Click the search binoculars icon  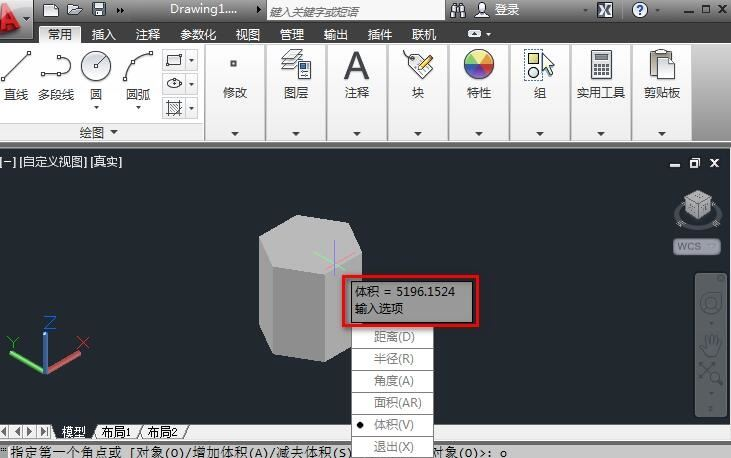pos(458,10)
